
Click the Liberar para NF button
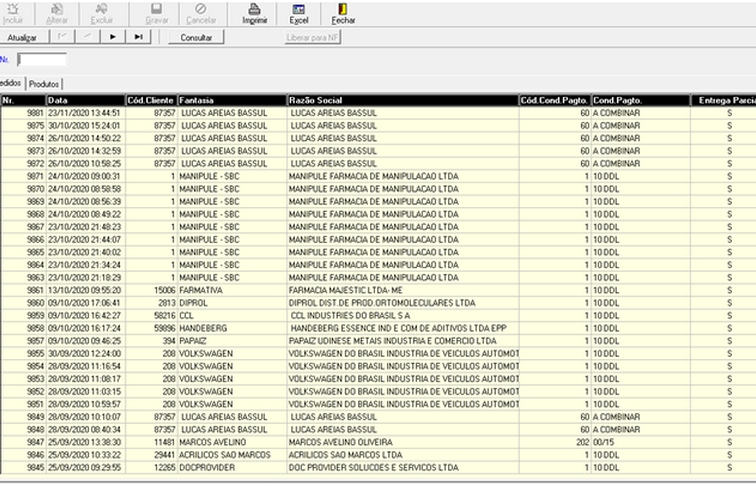(x=313, y=37)
